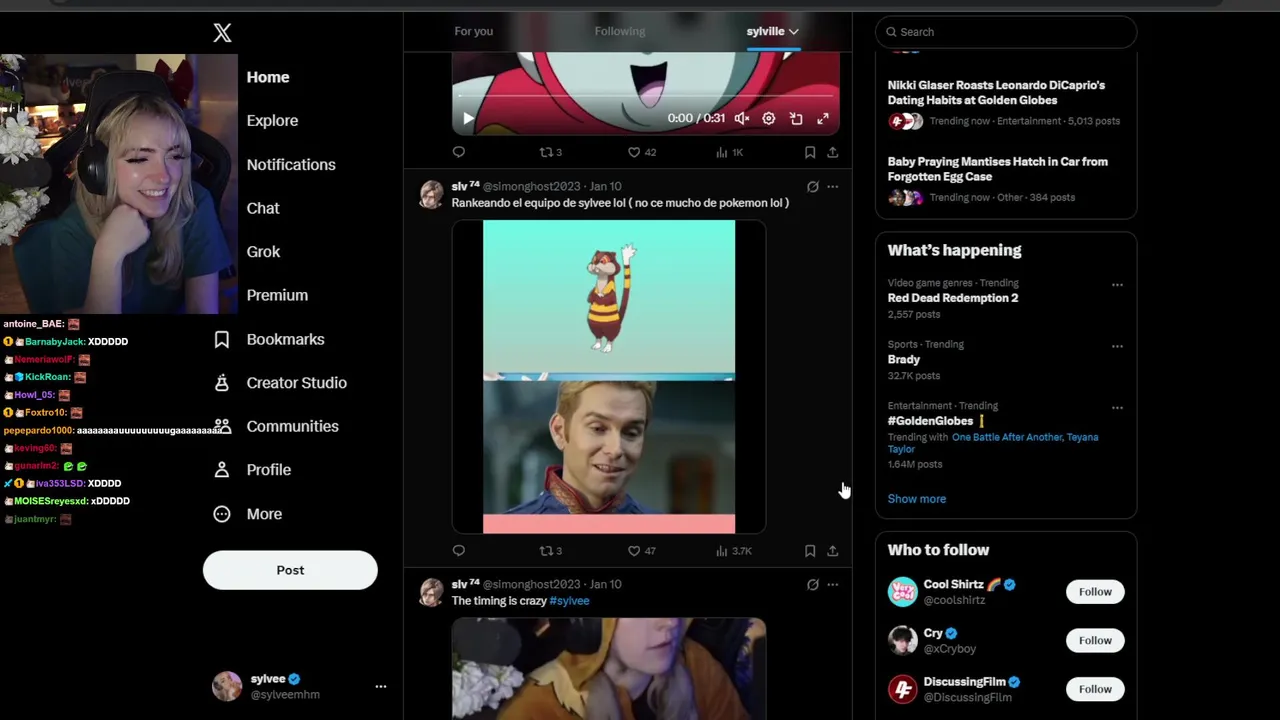Screen dimensions: 1280x720
Task: Open Baby Praying Mantises Hatch story
Action: pyautogui.click(x=997, y=169)
